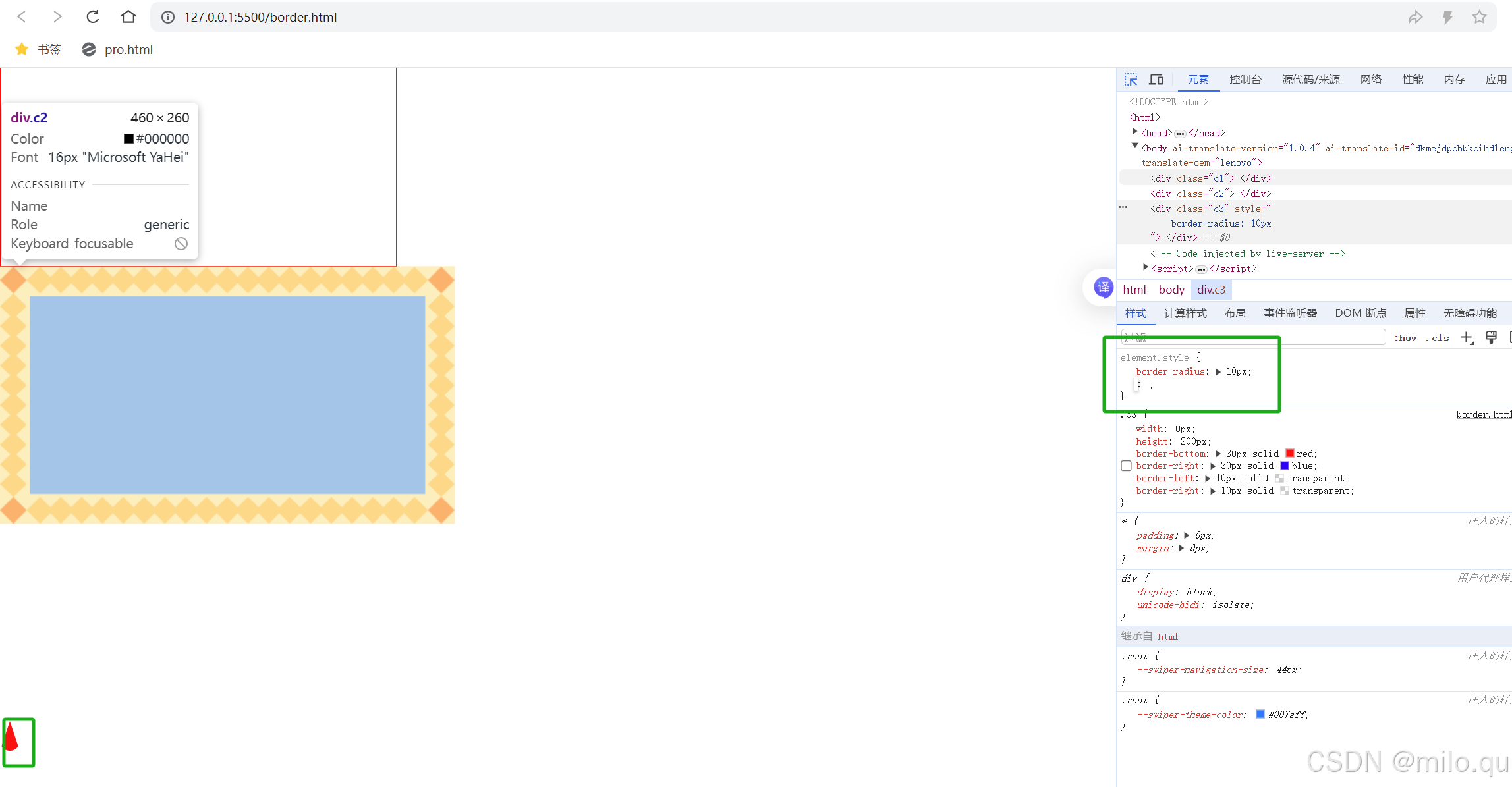Collapse the body element node
This screenshot has height=787, width=1512.
(1134, 146)
